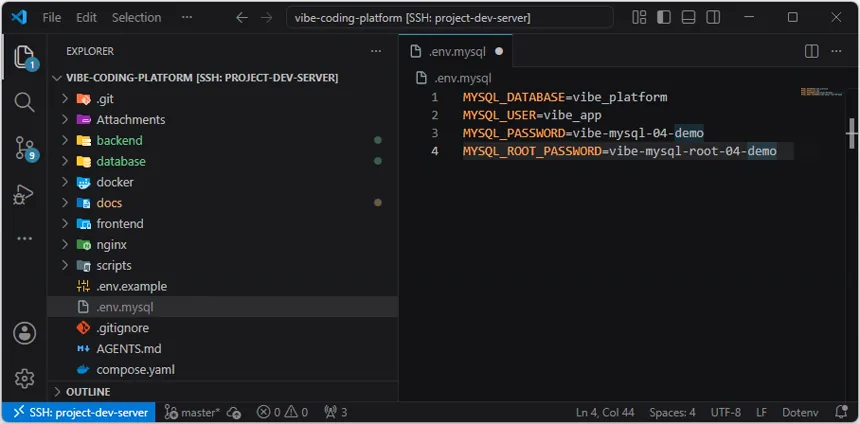Go forward with the right arrow
The height and width of the screenshot is (424, 860).
coord(267,18)
